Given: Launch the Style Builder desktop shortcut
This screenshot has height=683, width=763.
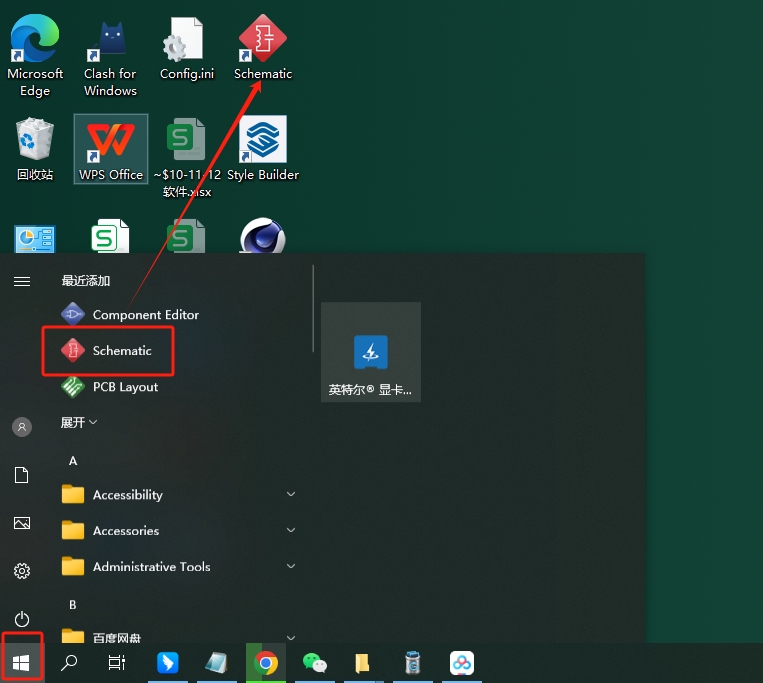Looking at the screenshot, I should point(263,149).
